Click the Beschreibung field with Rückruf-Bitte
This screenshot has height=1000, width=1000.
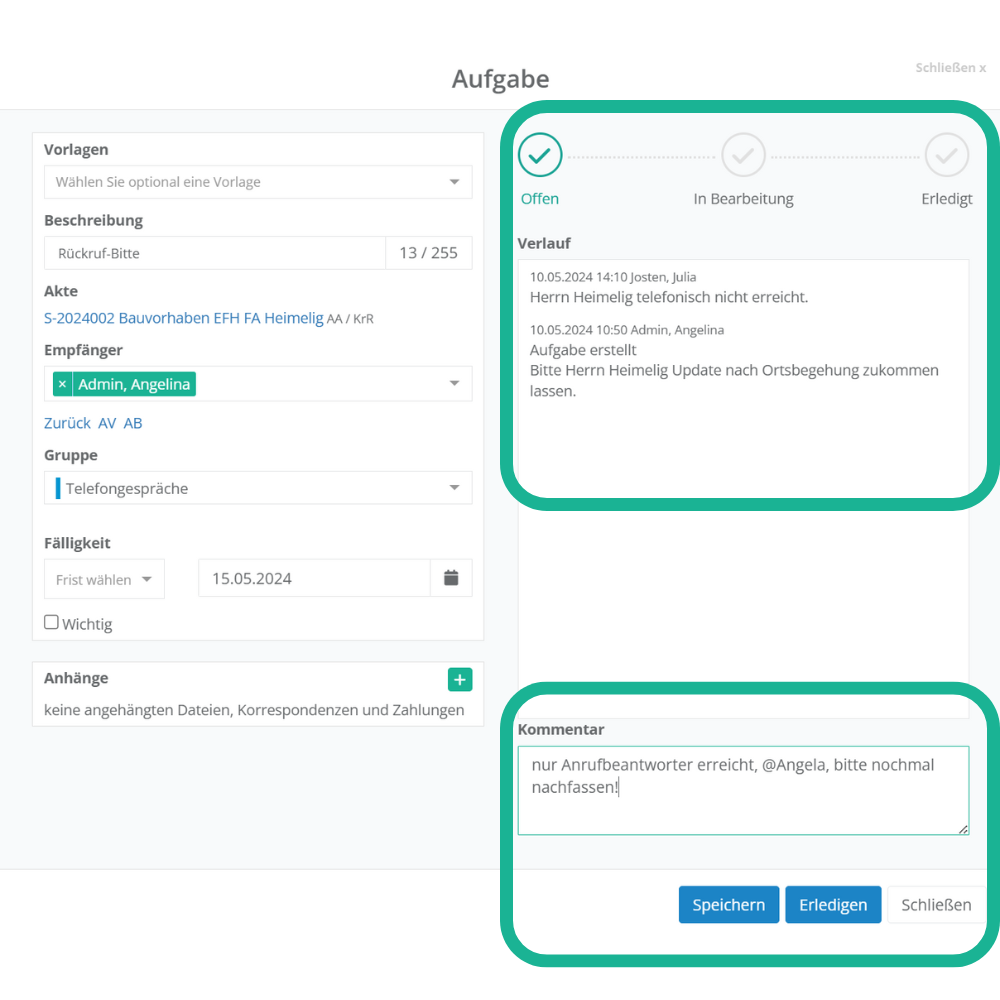pyautogui.click(x=215, y=253)
